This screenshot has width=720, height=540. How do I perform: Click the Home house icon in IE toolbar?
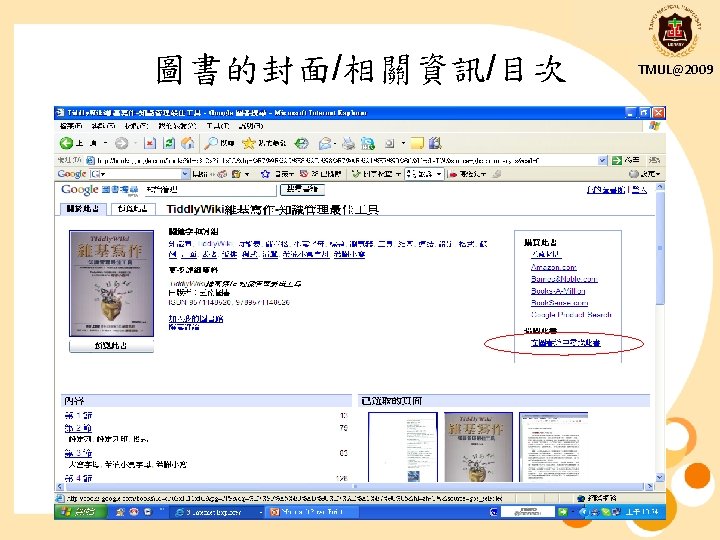click(x=188, y=144)
